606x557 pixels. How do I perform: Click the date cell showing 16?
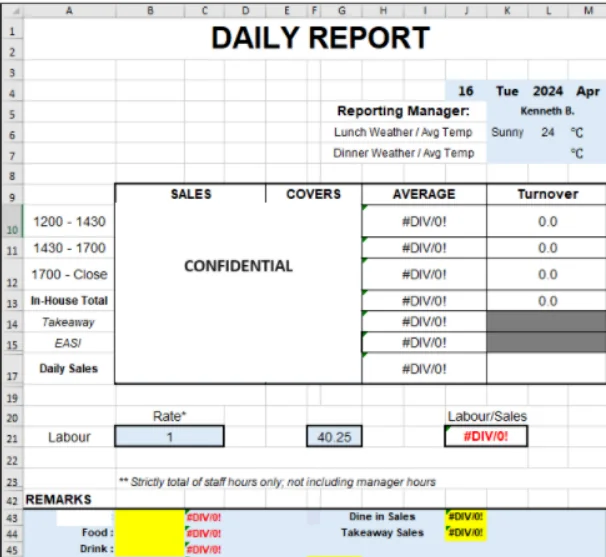[466, 91]
